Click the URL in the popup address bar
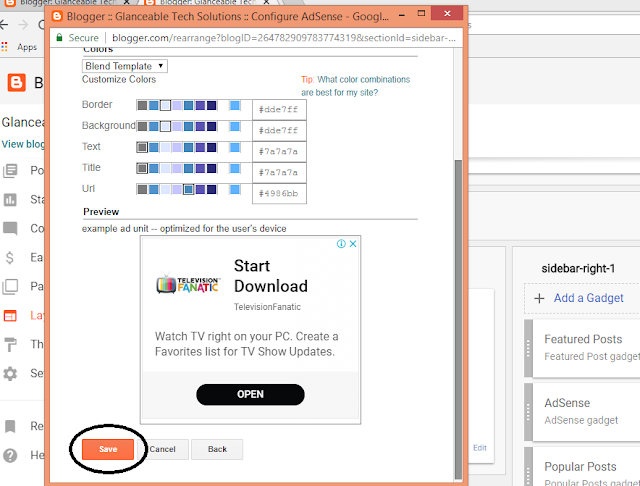 284,38
